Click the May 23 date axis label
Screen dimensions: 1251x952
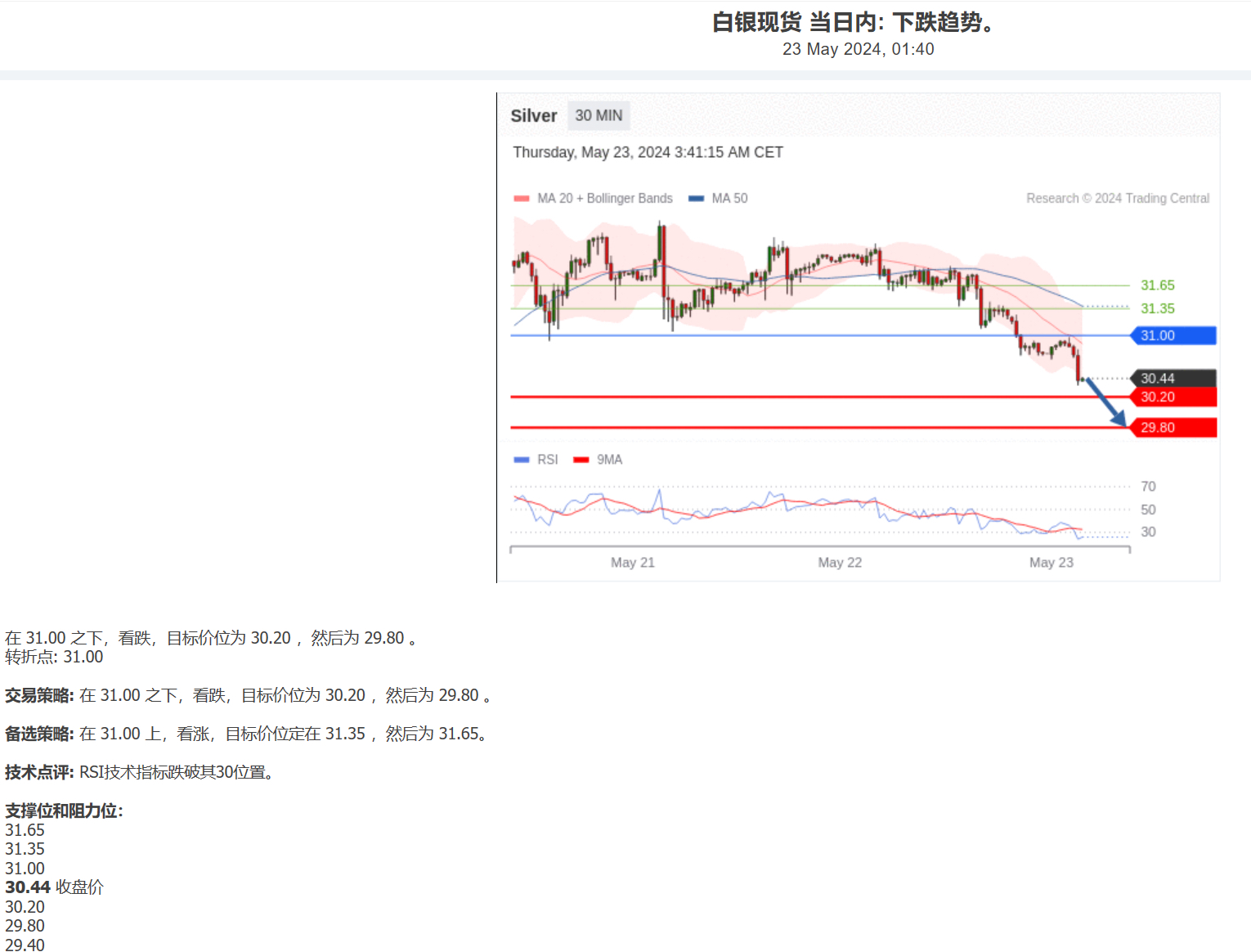click(1051, 562)
